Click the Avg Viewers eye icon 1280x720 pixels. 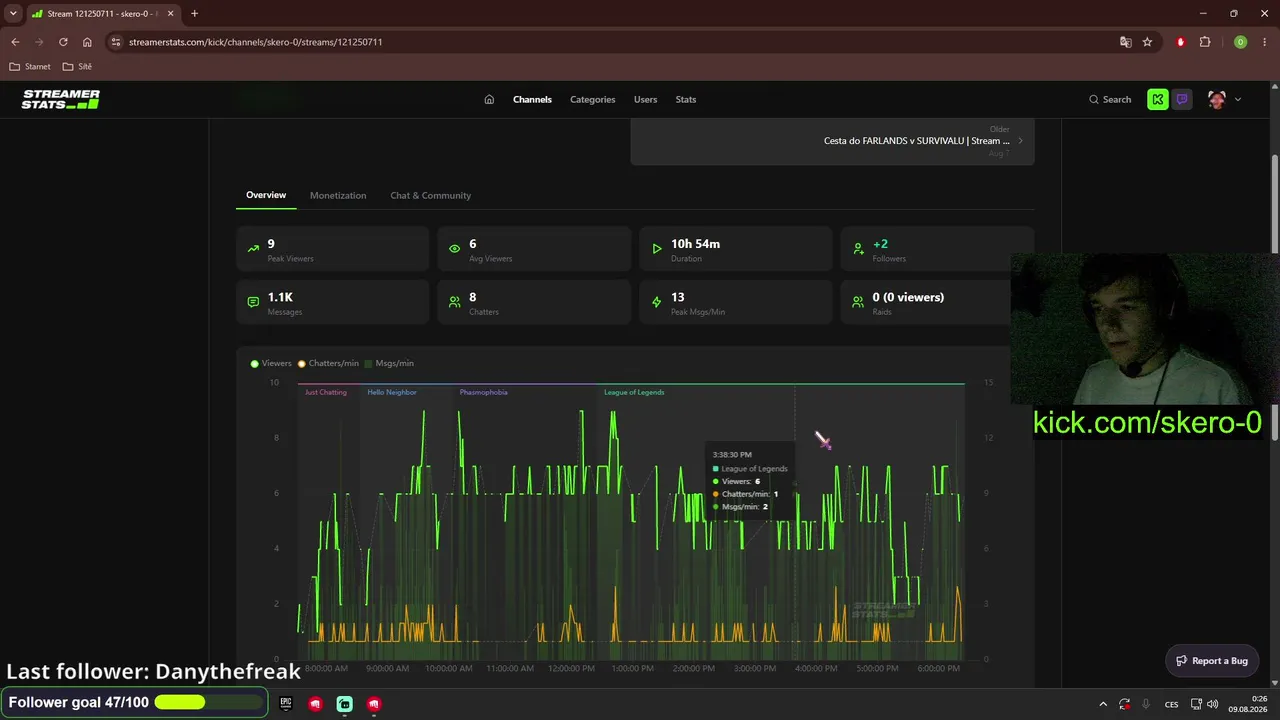(455, 249)
